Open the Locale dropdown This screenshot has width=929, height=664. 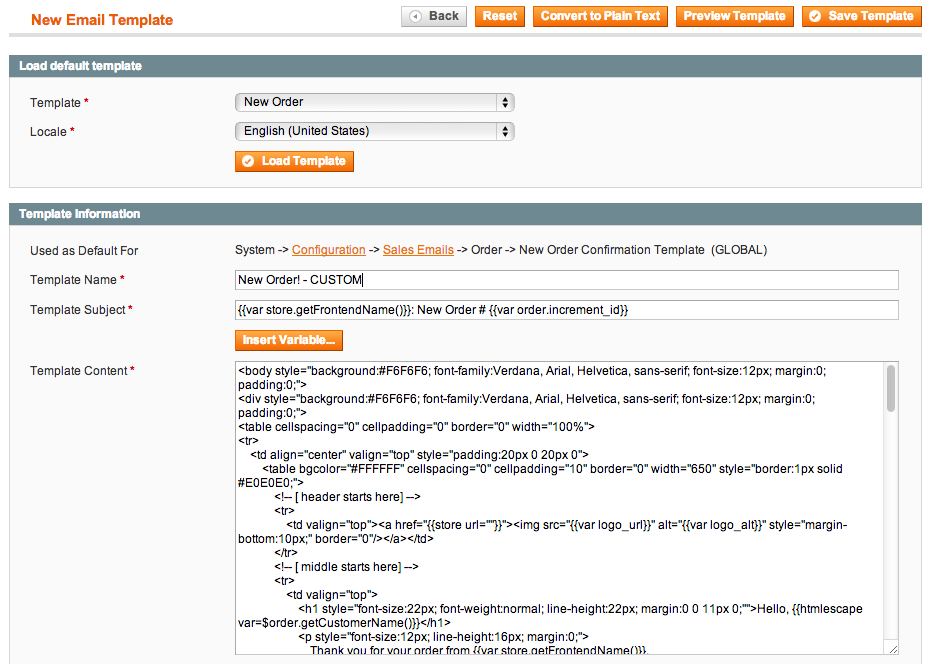pyautogui.click(x=373, y=131)
